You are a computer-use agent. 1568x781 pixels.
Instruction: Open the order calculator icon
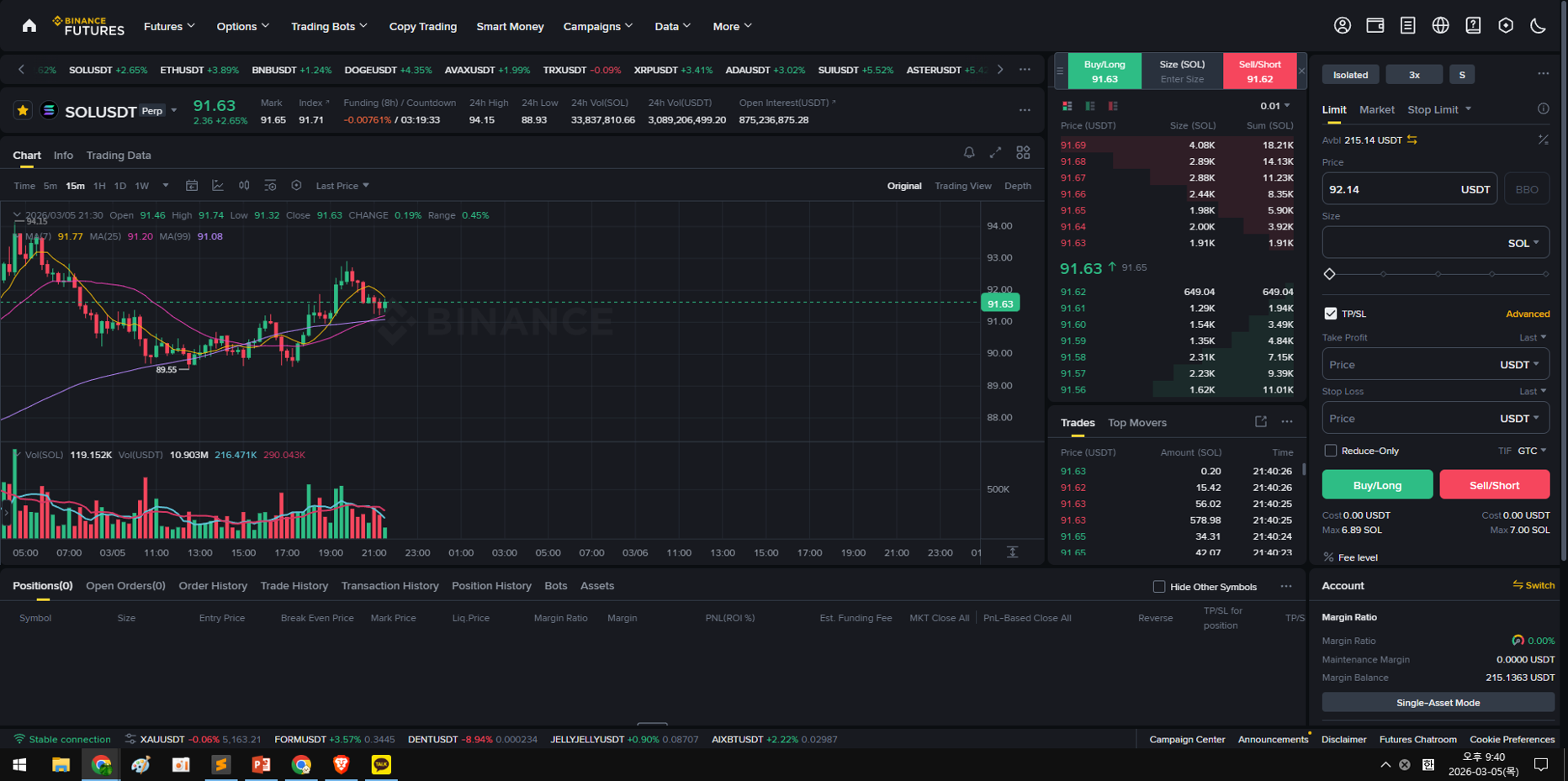click(1544, 140)
